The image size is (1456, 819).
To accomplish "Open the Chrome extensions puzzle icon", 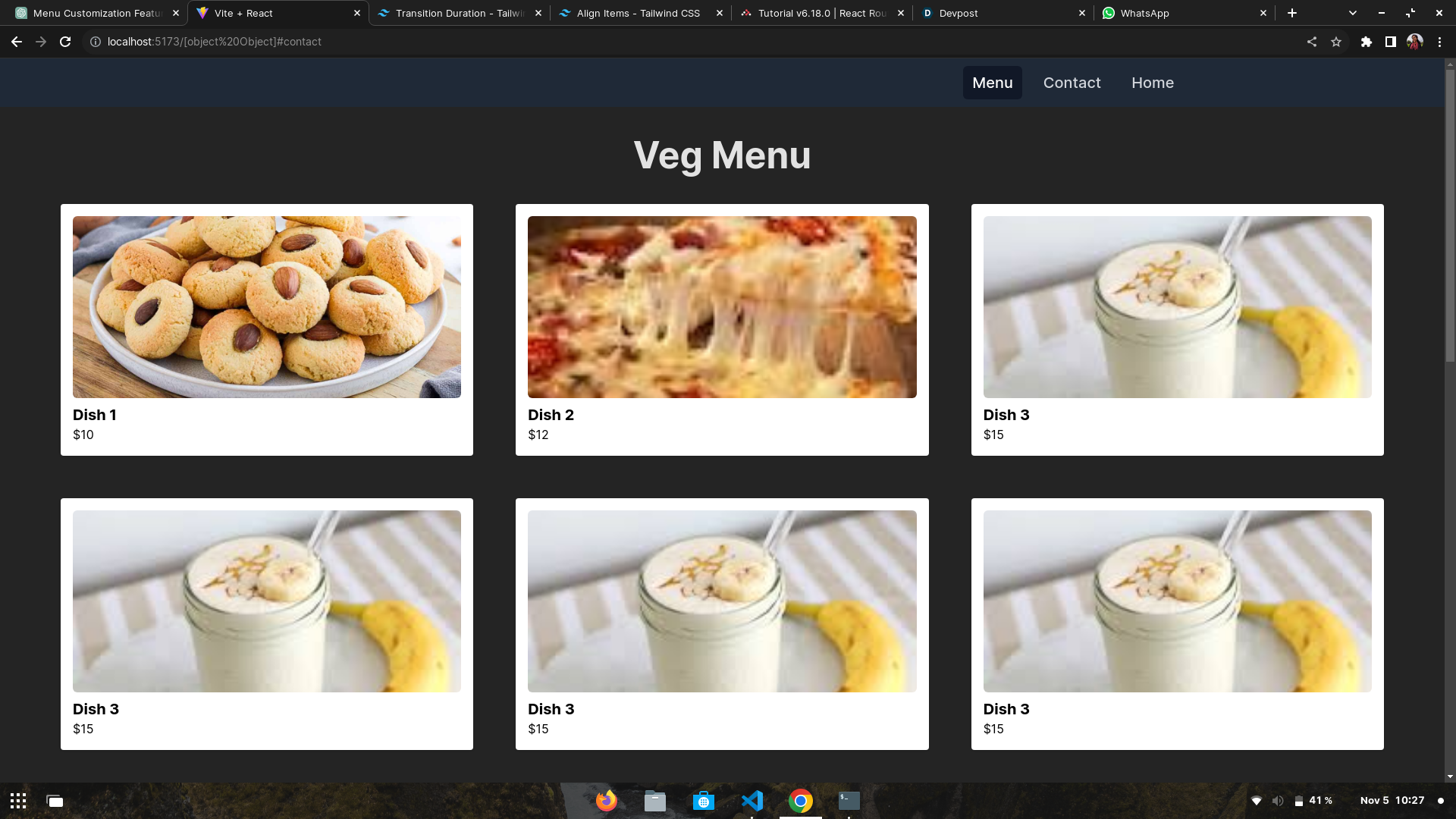I will coord(1366,42).
